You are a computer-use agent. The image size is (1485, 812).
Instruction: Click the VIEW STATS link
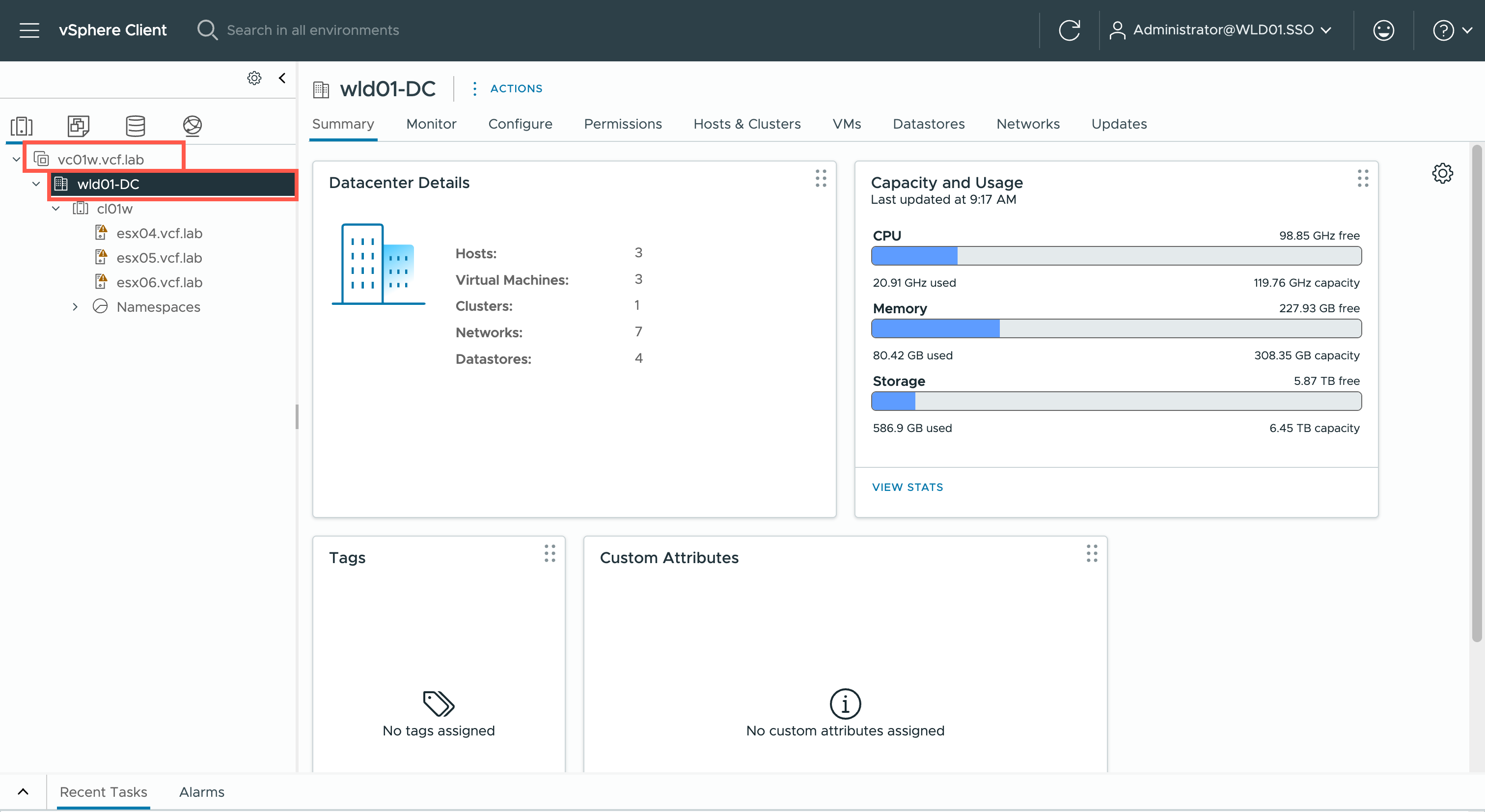pos(907,487)
